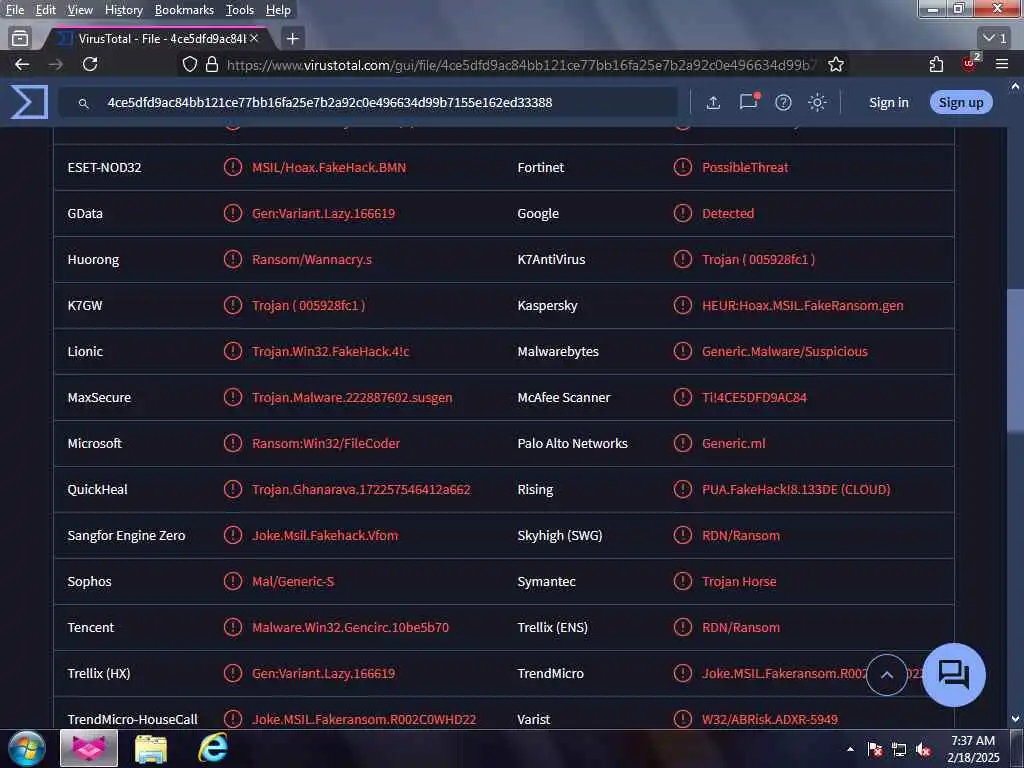Open the Firefox hamburger menu
Image resolution: width=1024 pixels, height=768 pixels.
[x=1002, y=64]
